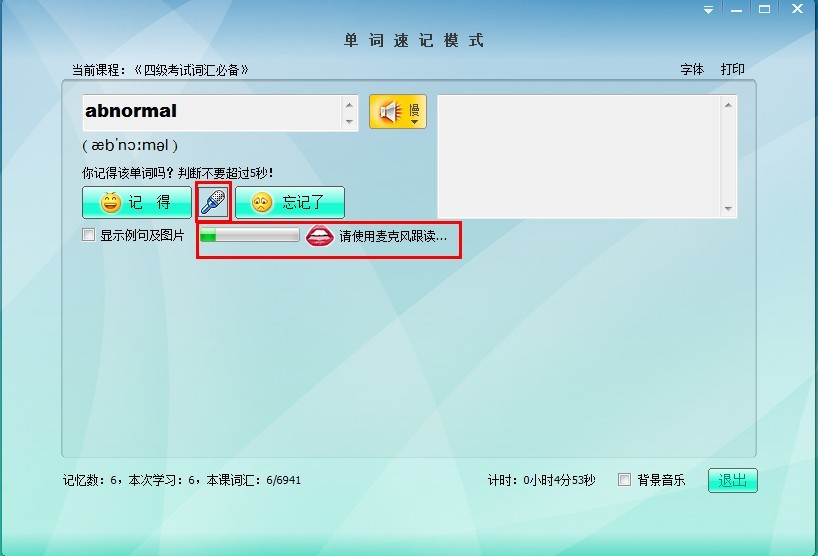Maximize the application window
The width and height of the screenshot is (818, 556).
tap(765, 9)
